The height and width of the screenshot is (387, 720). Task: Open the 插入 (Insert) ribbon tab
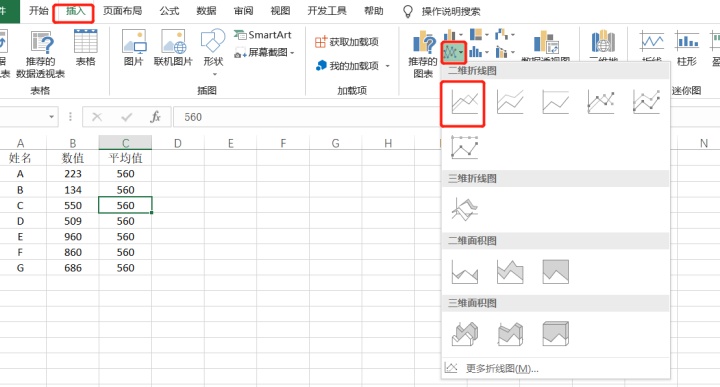coord(75,11)
